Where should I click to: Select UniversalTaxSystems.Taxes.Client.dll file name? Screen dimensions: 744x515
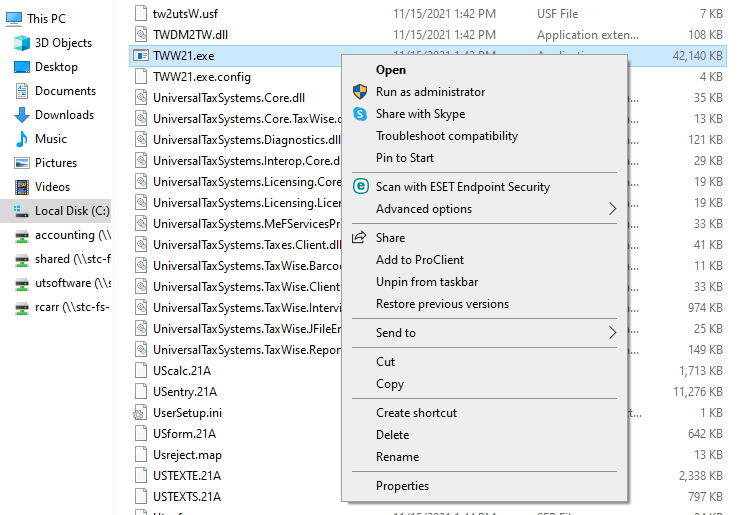pos(247,245)
